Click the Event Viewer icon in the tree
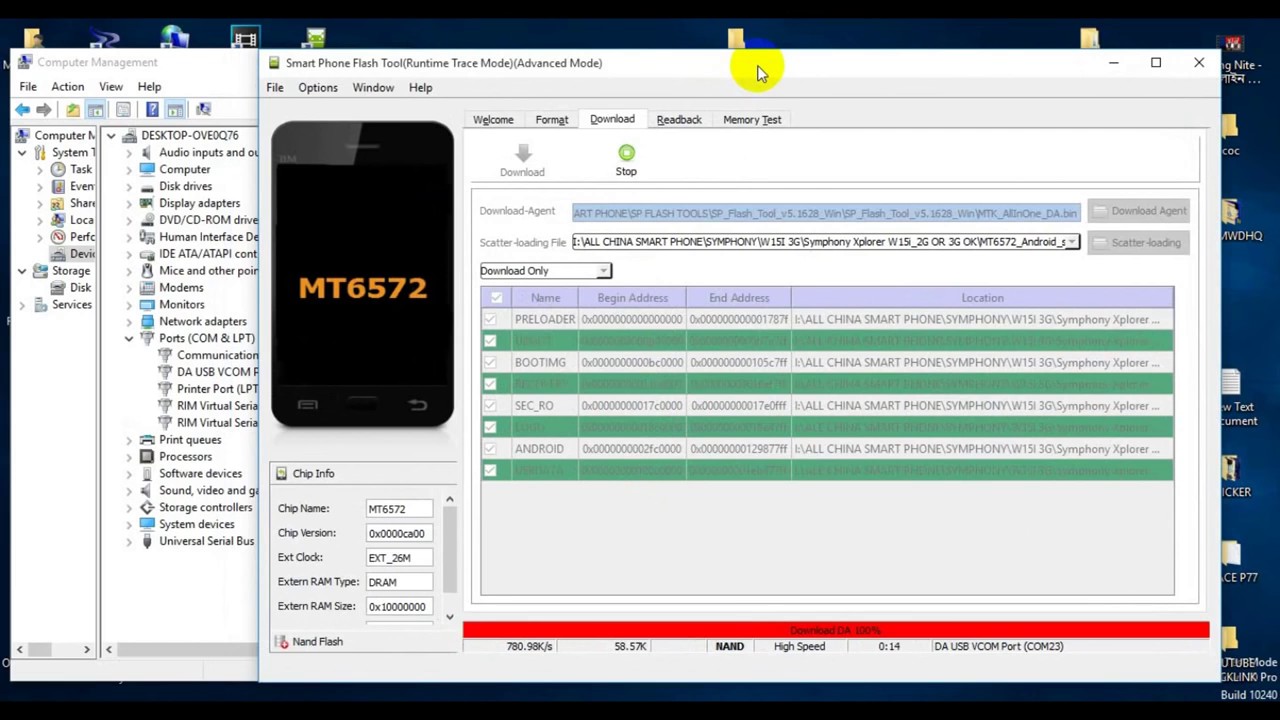Image resolution: width=1280 pixels, height=720 pixels. 58,186
